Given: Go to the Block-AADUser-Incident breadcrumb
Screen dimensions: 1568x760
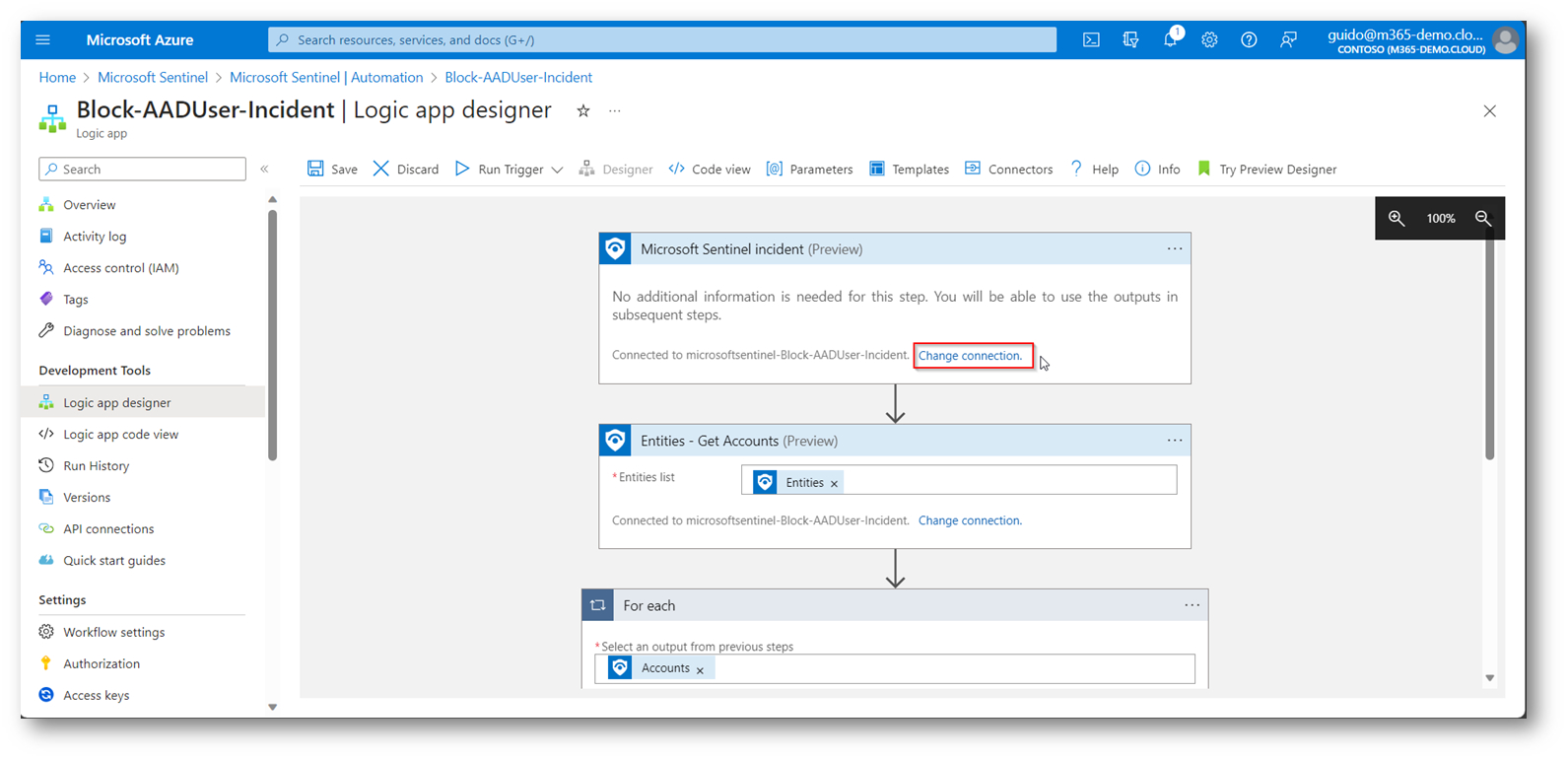Looking at the screenshot, I should coord(518,77).
